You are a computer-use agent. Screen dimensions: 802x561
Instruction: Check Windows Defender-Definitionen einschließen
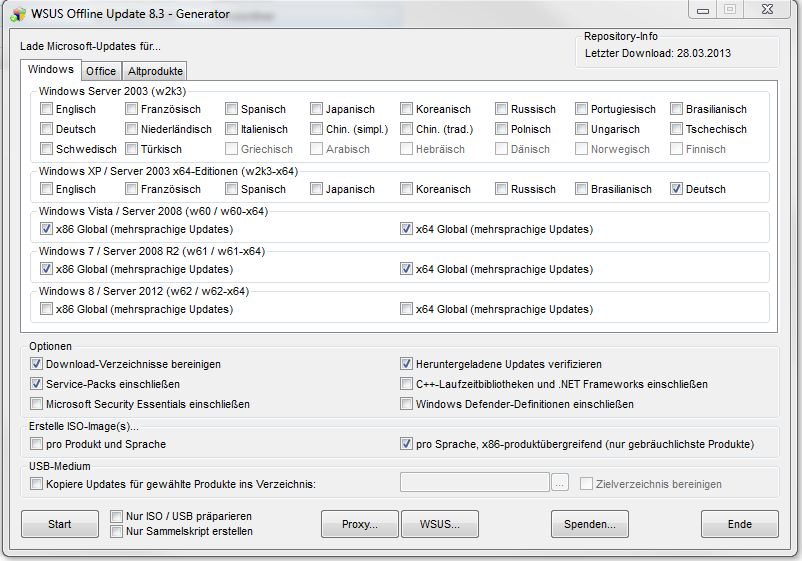[407, 404]
